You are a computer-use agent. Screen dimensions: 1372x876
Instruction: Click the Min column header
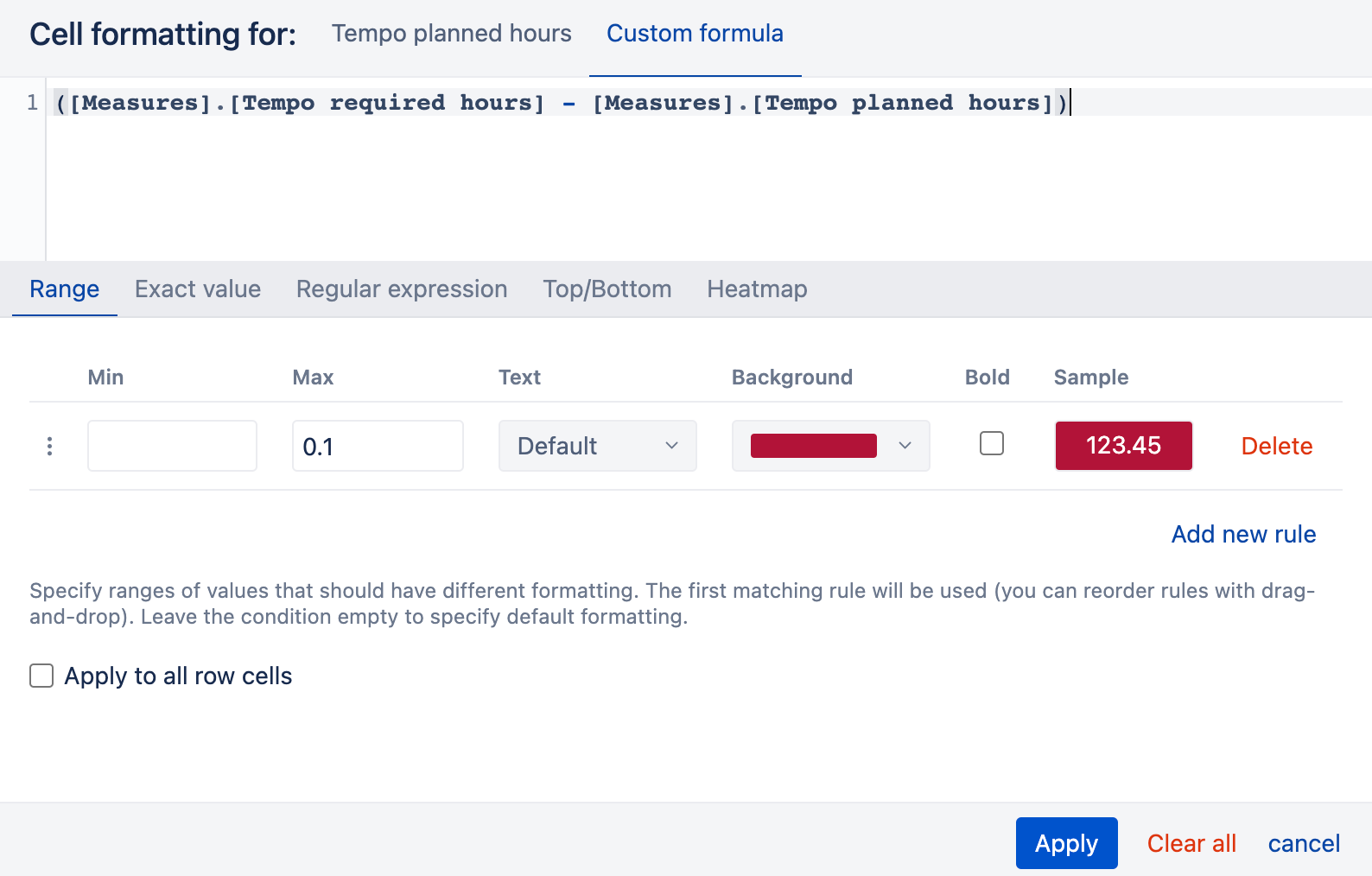(105, 378)
